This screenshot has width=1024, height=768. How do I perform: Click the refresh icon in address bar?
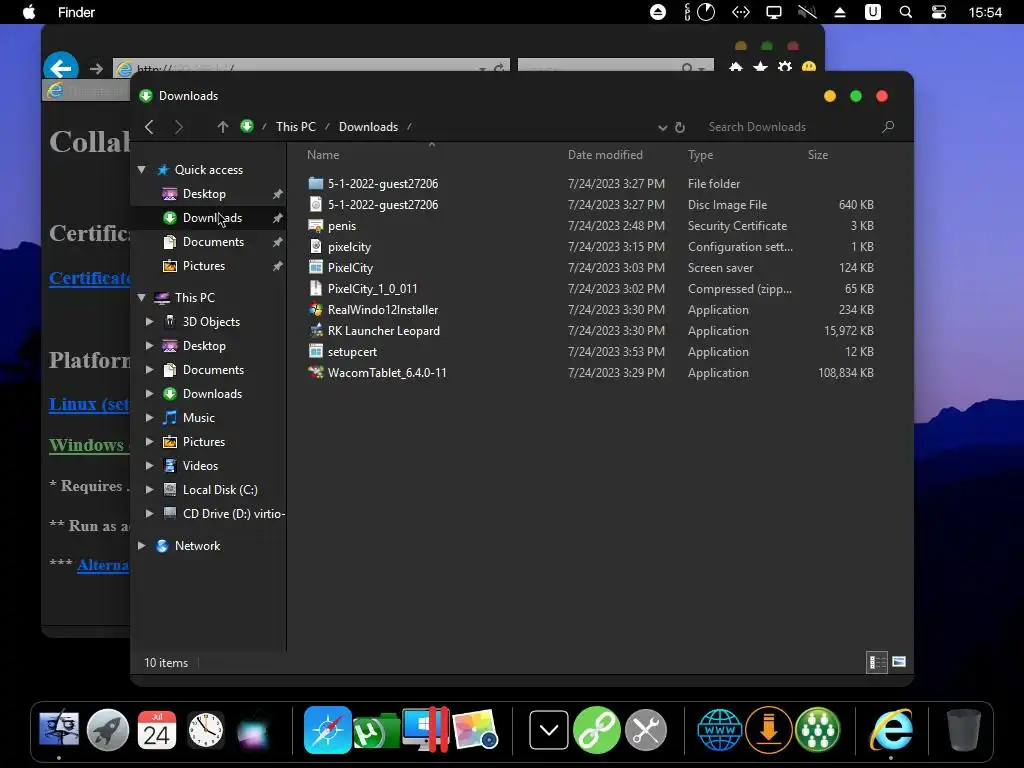(x=680, y=127)
